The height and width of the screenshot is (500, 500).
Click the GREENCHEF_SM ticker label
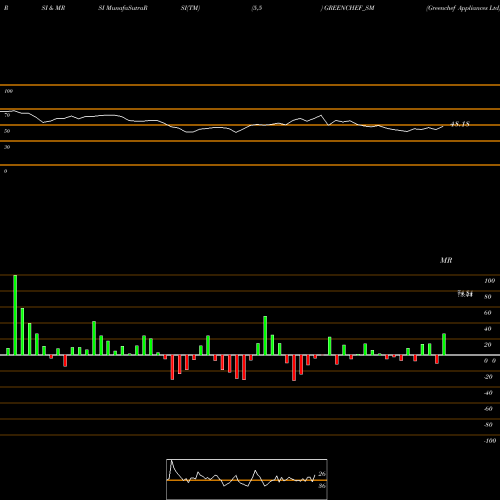click(x=349, y=8)
